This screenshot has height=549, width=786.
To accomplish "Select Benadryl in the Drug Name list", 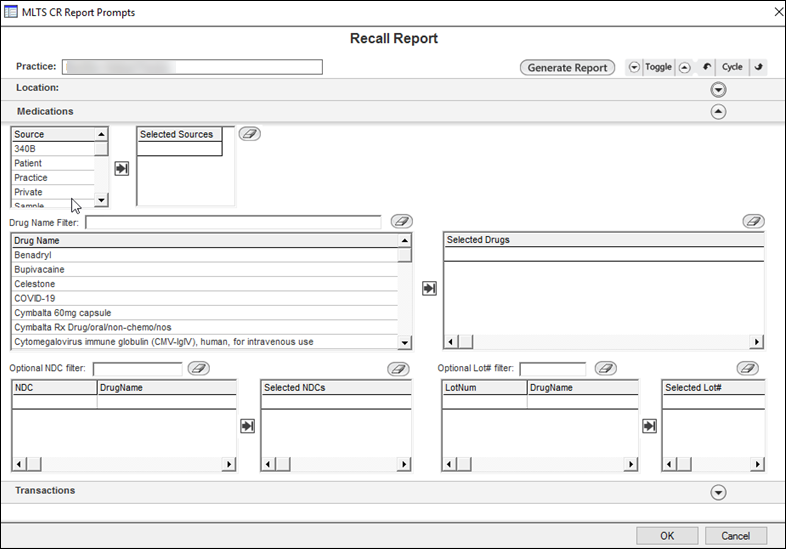I will [x=205, y=255].
